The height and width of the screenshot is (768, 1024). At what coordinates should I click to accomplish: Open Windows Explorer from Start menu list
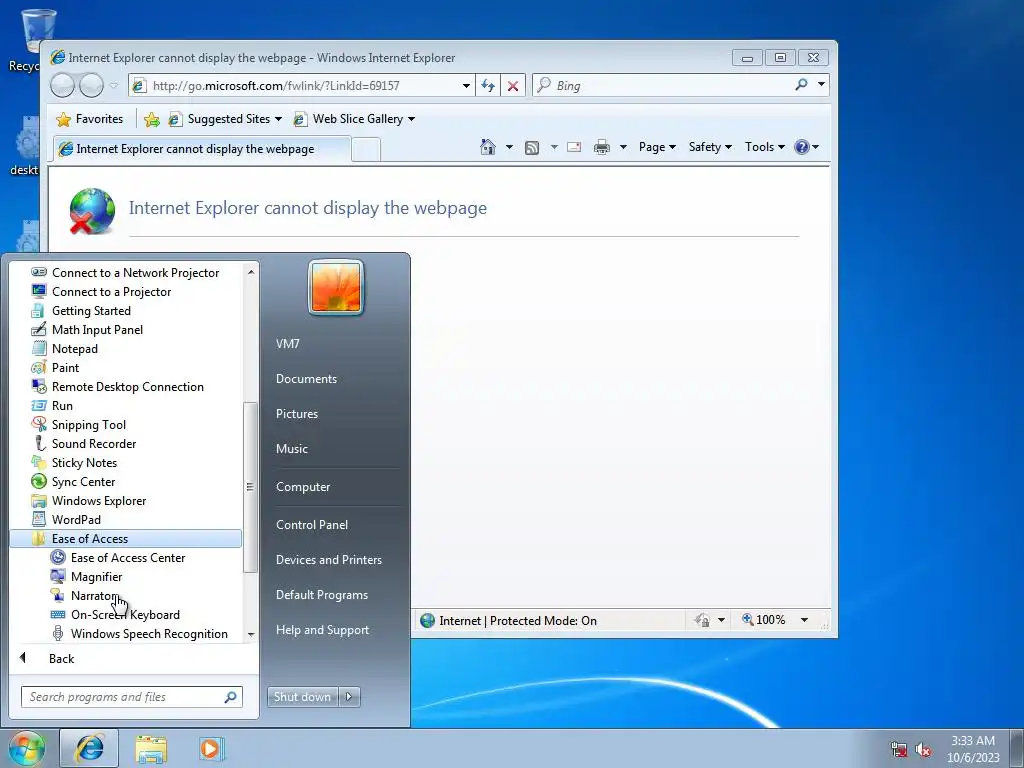tap(99, 501)
